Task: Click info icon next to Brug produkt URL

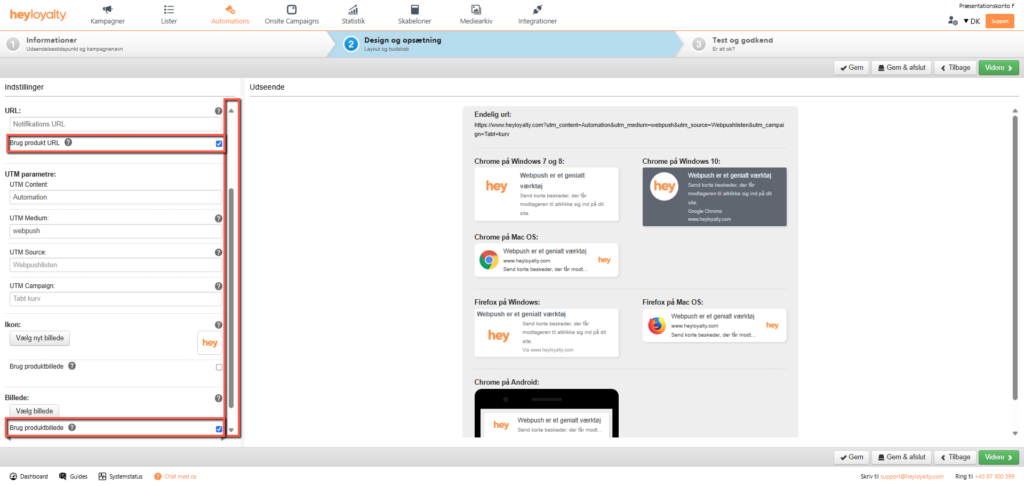Action: tap(68, 143)
